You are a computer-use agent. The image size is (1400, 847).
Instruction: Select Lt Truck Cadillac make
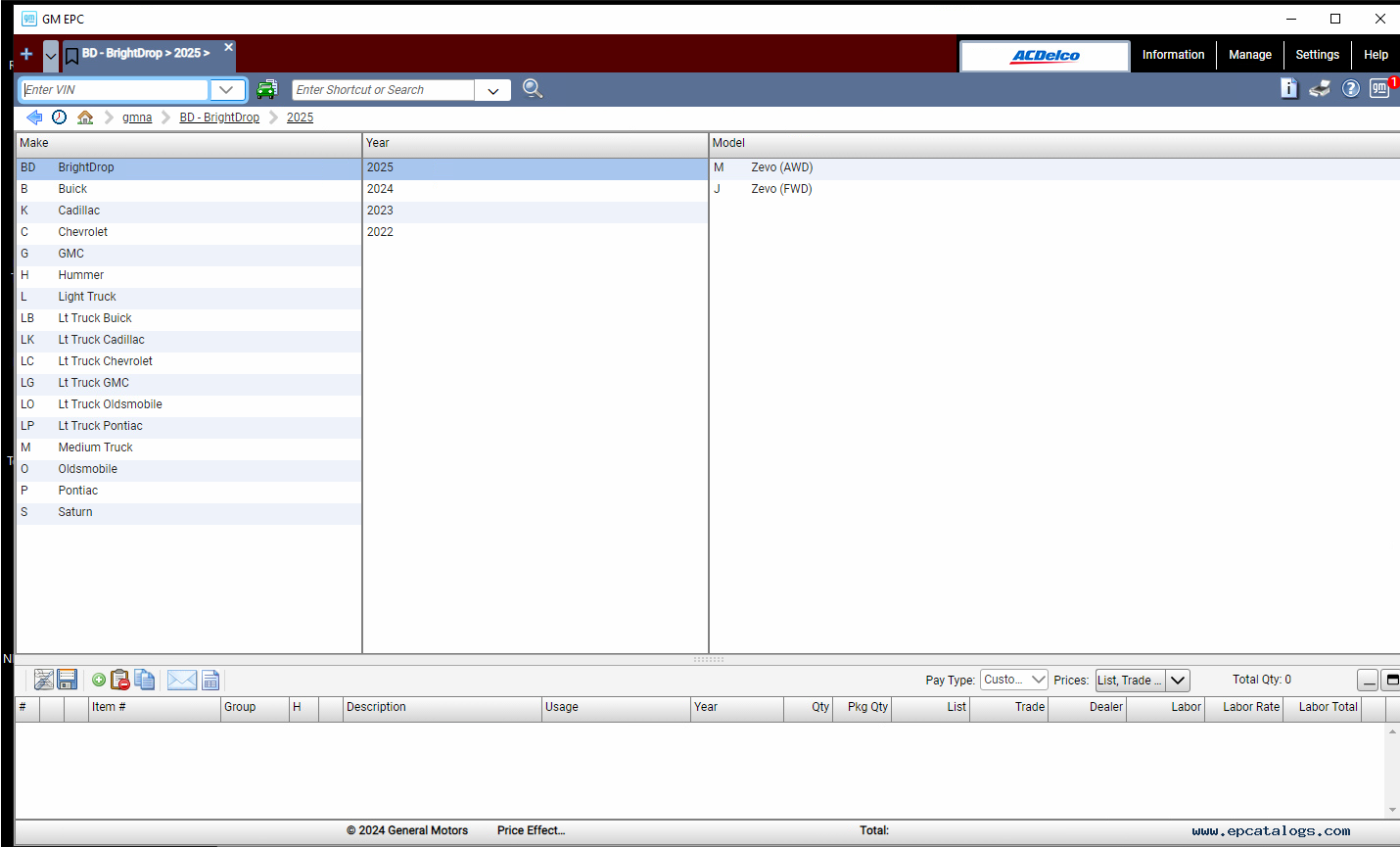tap(189, 340)
